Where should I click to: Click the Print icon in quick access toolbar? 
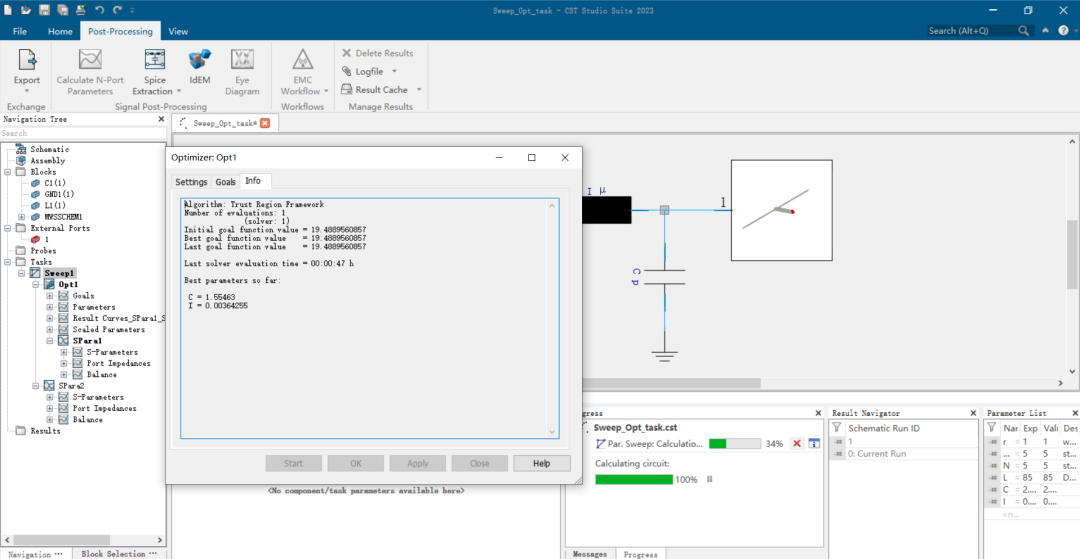pyautogui.click(x=81, y=10)
